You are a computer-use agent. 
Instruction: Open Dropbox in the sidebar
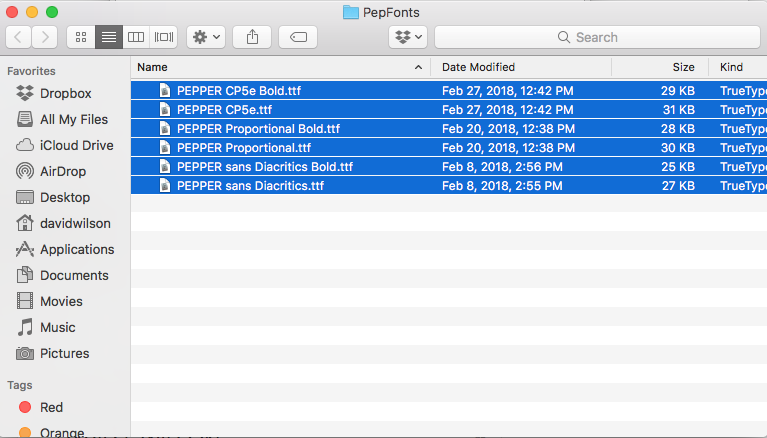[x=65, y=93]
